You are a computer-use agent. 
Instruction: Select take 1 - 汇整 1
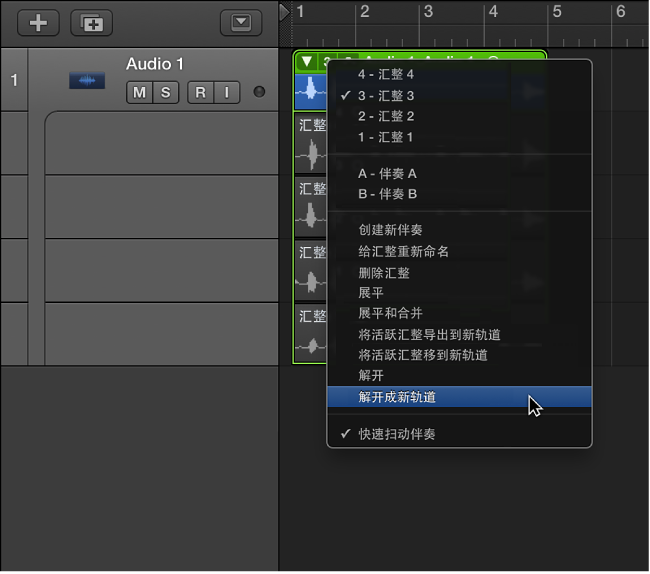[x=459, y=137]
